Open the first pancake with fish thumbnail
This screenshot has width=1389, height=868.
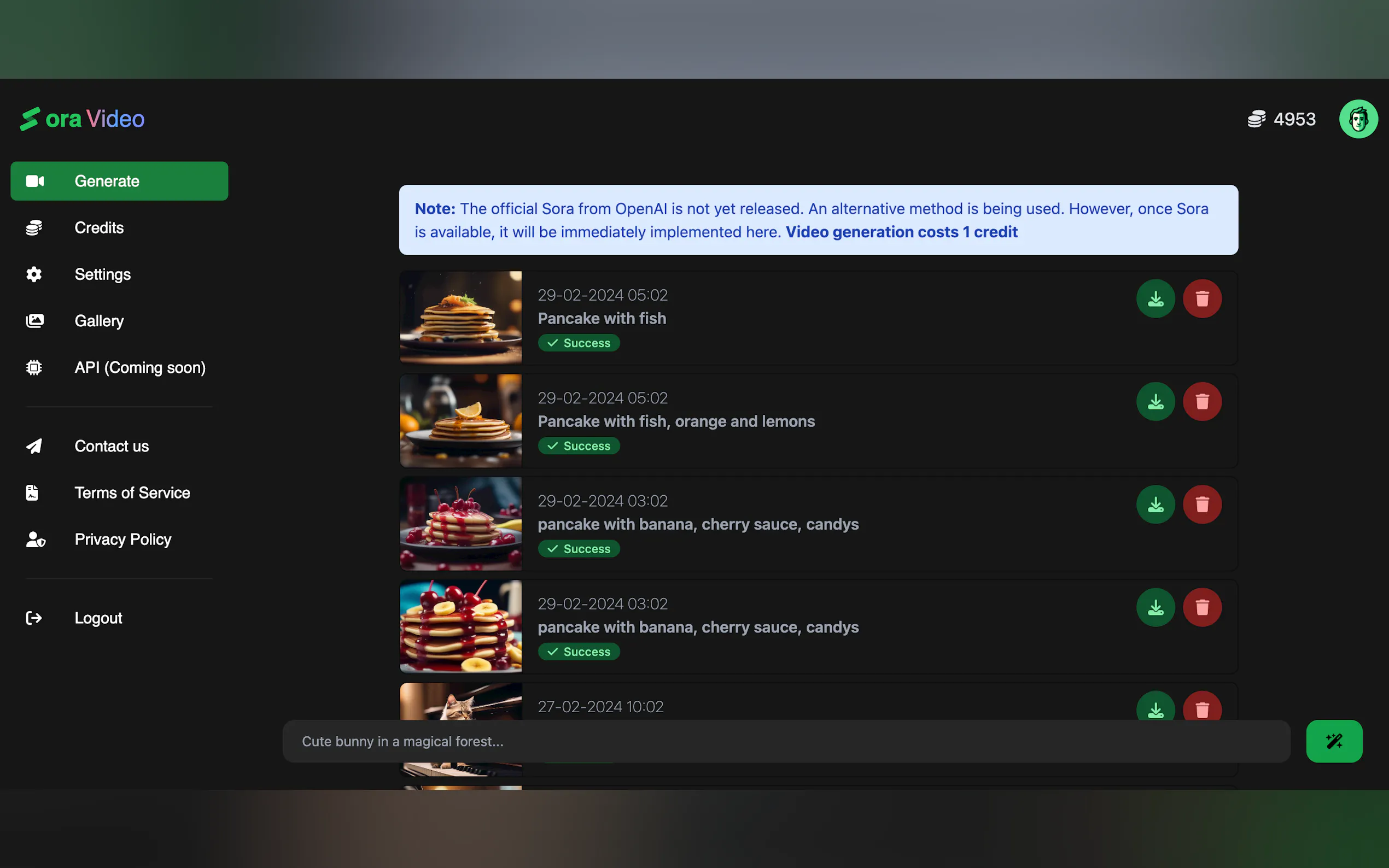pos(460,318)
